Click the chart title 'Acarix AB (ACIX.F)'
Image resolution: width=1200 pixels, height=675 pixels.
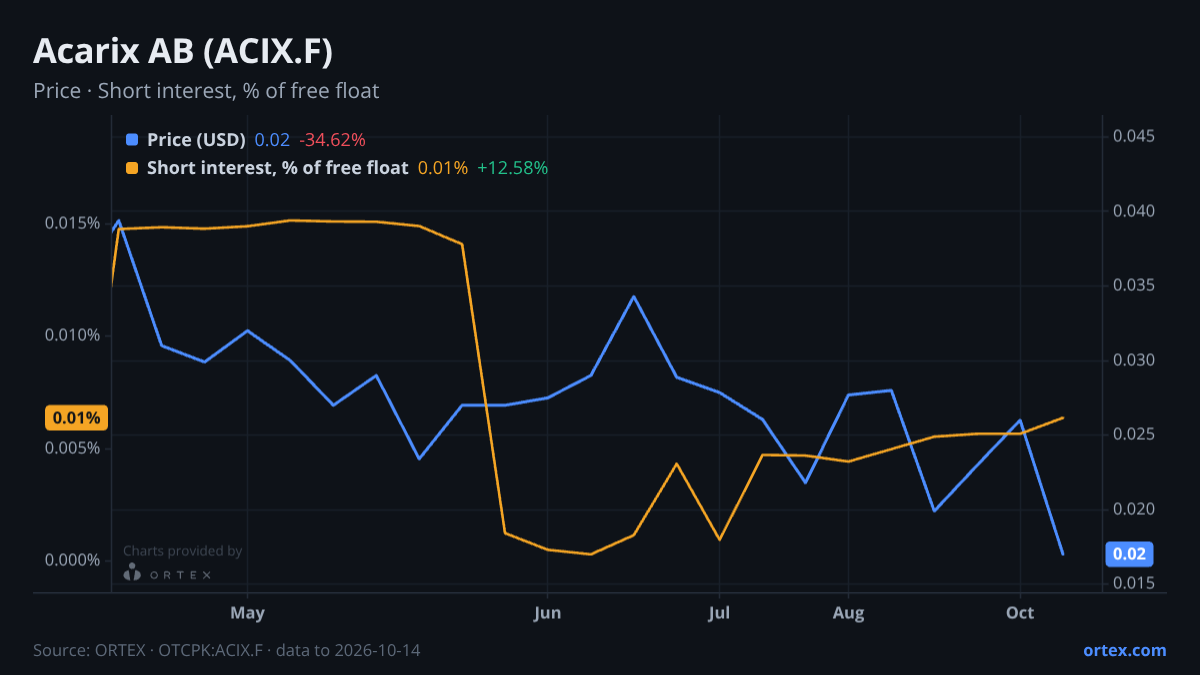point(183,51)
